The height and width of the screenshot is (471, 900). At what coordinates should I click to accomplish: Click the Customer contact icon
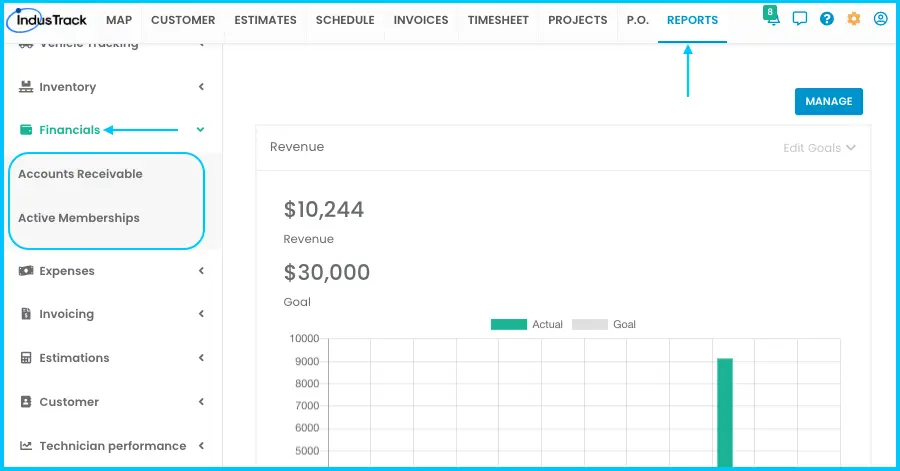pos(26,402)
